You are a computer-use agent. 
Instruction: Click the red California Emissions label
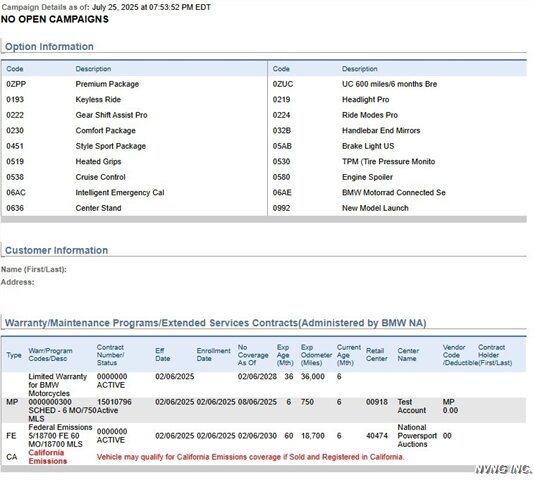[x=48, y=457]
